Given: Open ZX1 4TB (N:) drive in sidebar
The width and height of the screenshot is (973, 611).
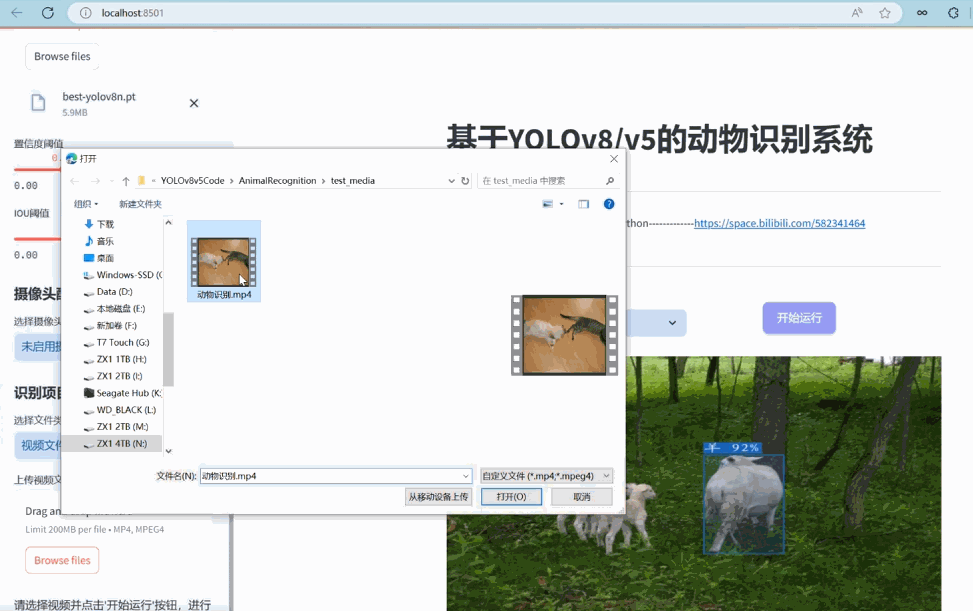Looking at the screenshot, I should pos(114,444).
